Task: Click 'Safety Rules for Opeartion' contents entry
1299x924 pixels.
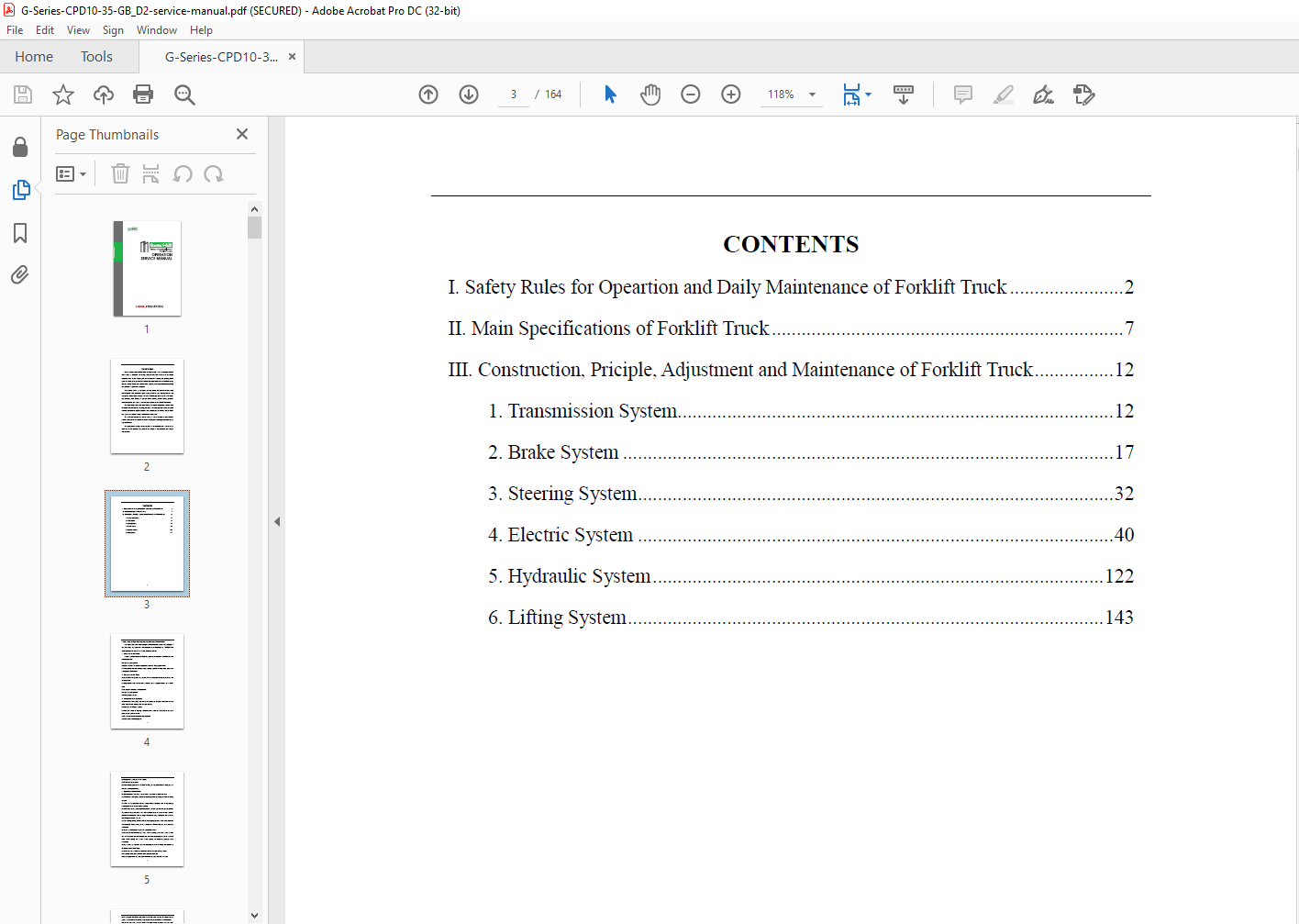Action: coord(791,287)
